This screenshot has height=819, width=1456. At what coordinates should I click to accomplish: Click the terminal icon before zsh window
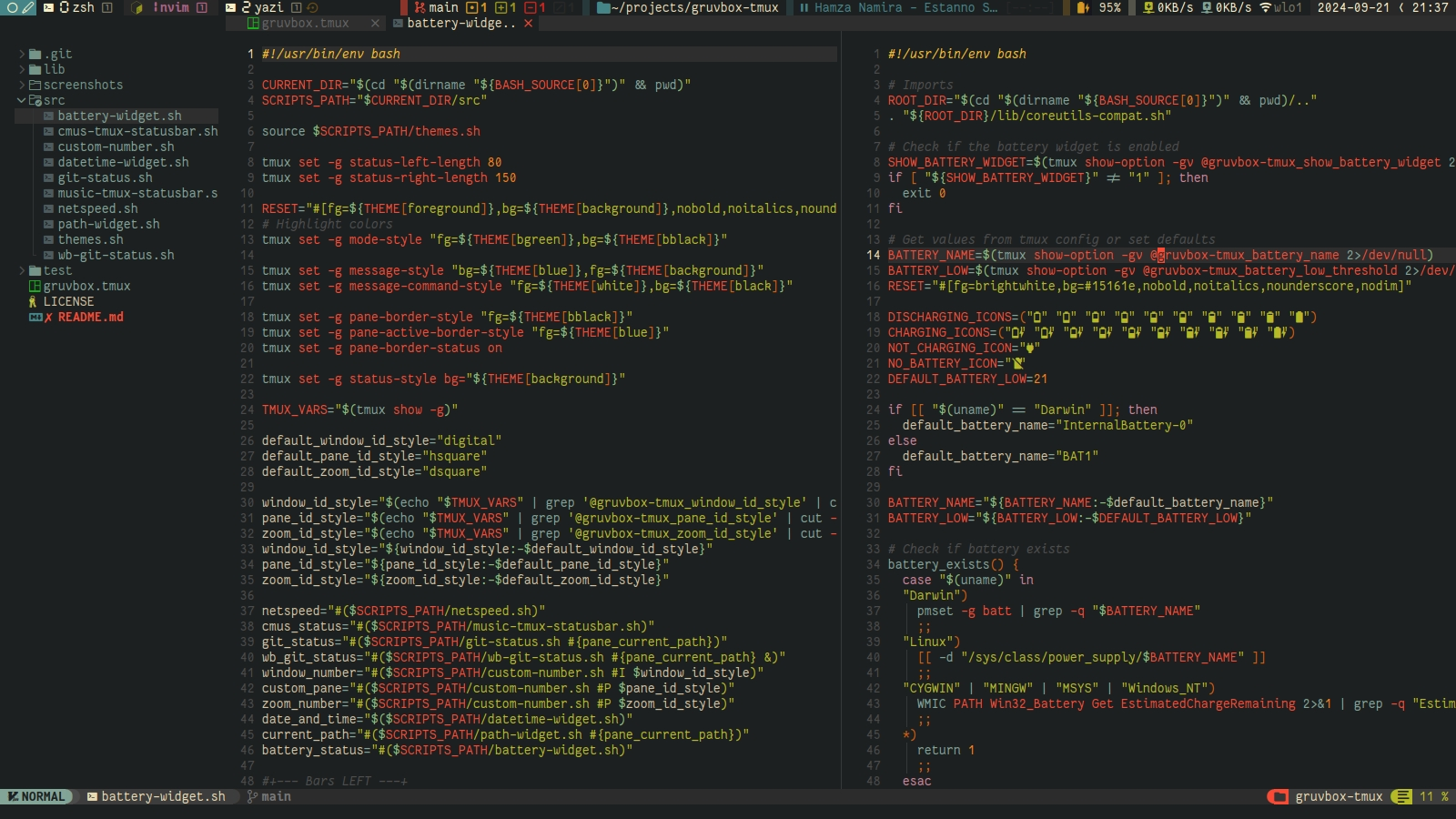(49, 7)
